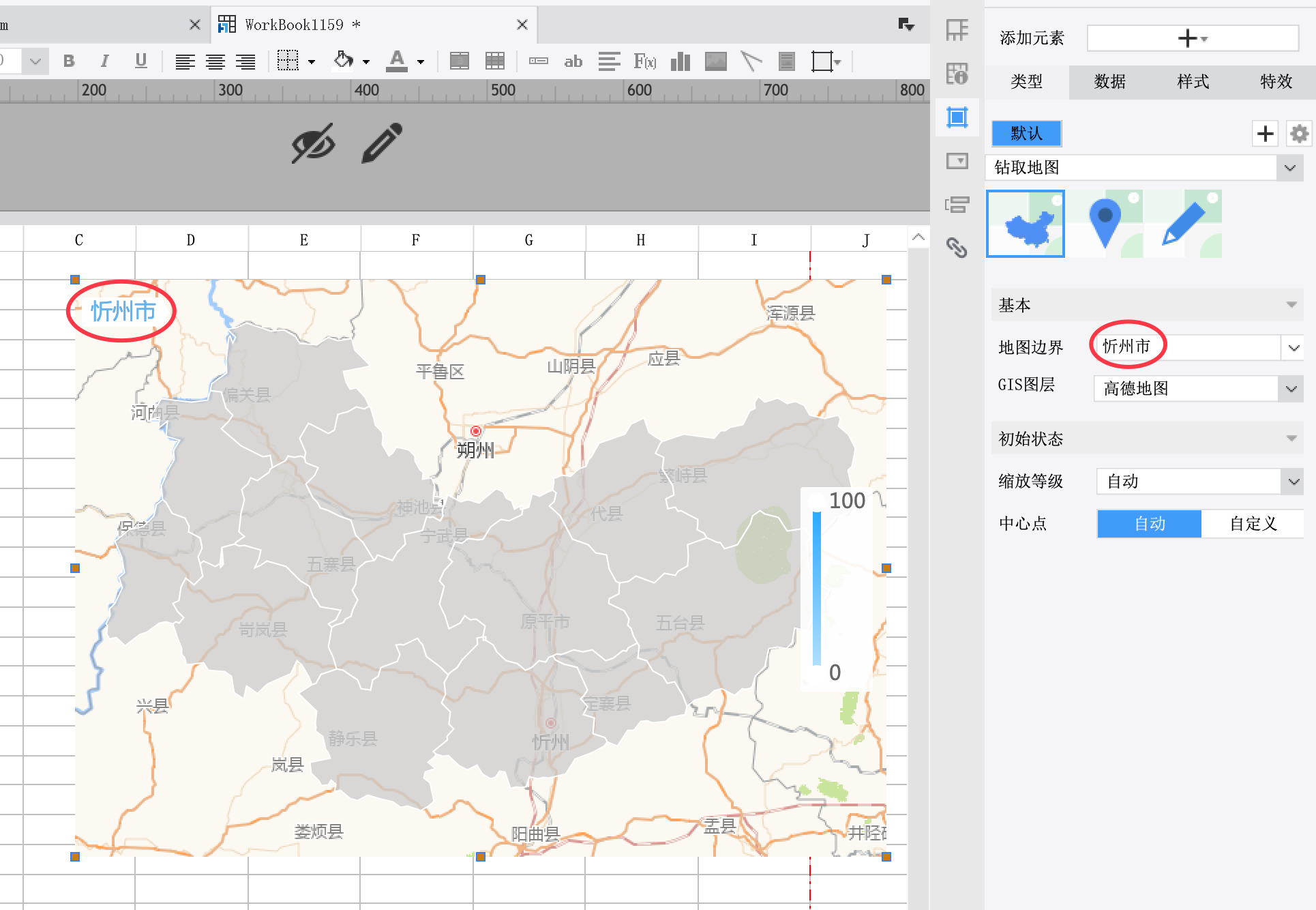Open gear settings for chart type

coord(1300,134)
